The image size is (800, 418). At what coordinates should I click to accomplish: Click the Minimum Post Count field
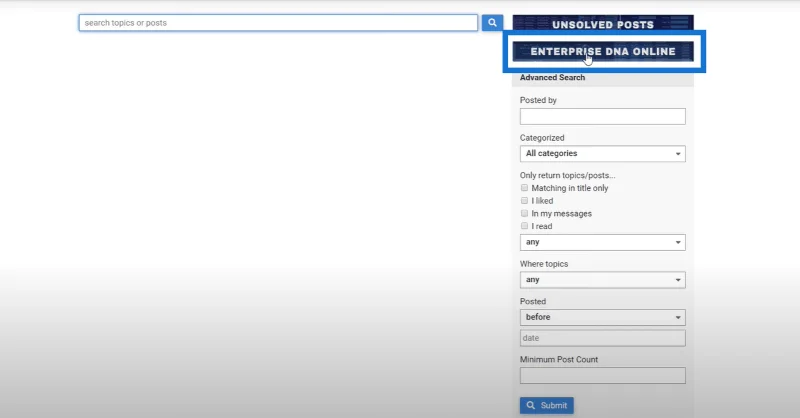click(603, 376)
